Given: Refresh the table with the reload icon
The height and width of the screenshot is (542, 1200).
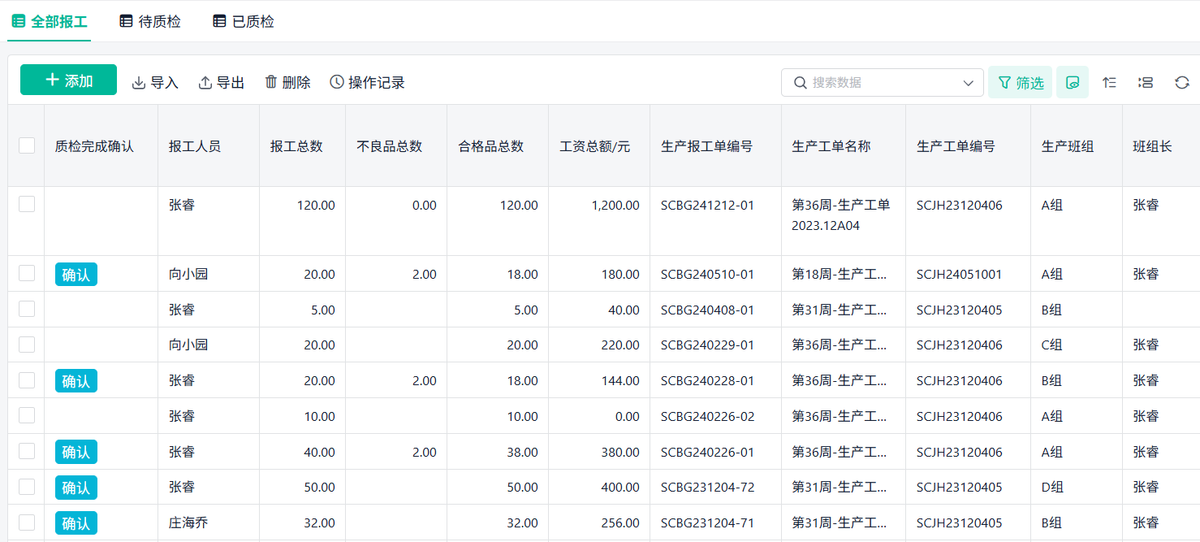Looking at the screenshot, I should pos(1182,82).
